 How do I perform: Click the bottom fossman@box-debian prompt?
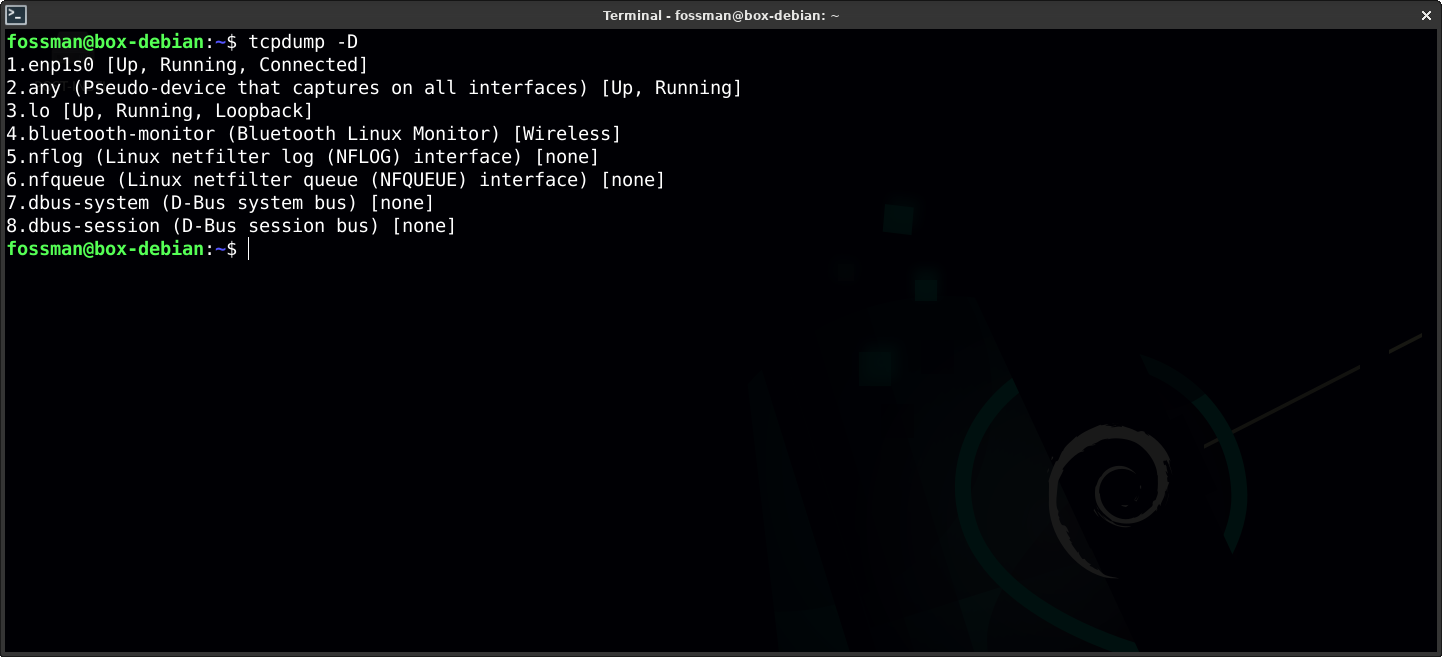[x=110, y=249]
